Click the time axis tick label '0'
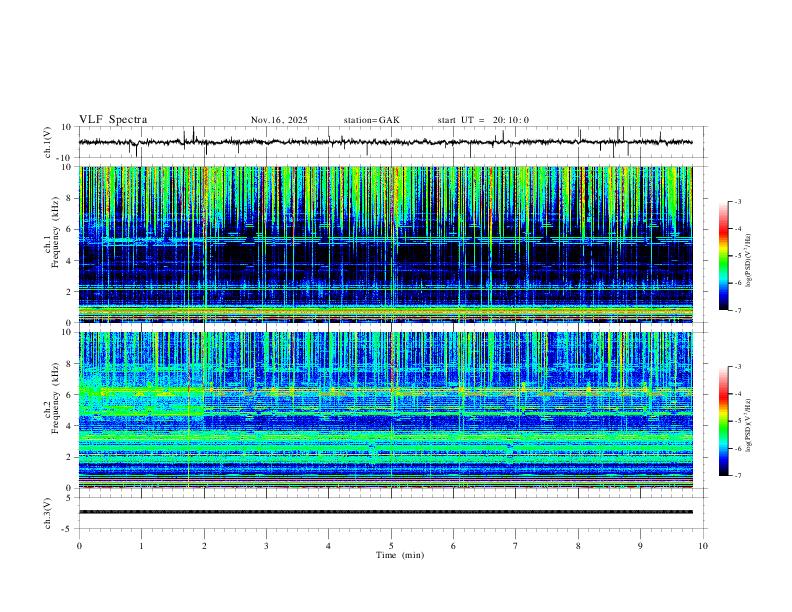The image size is (792, 612). [x=79, y=546]
